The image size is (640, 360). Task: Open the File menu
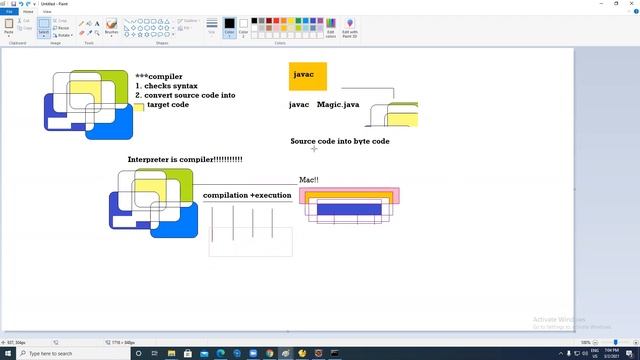click(9, 12)
